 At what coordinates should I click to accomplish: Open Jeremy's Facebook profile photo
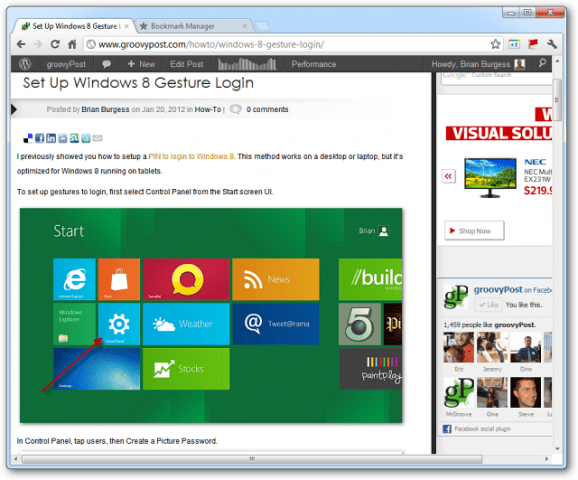coord(492,347)
